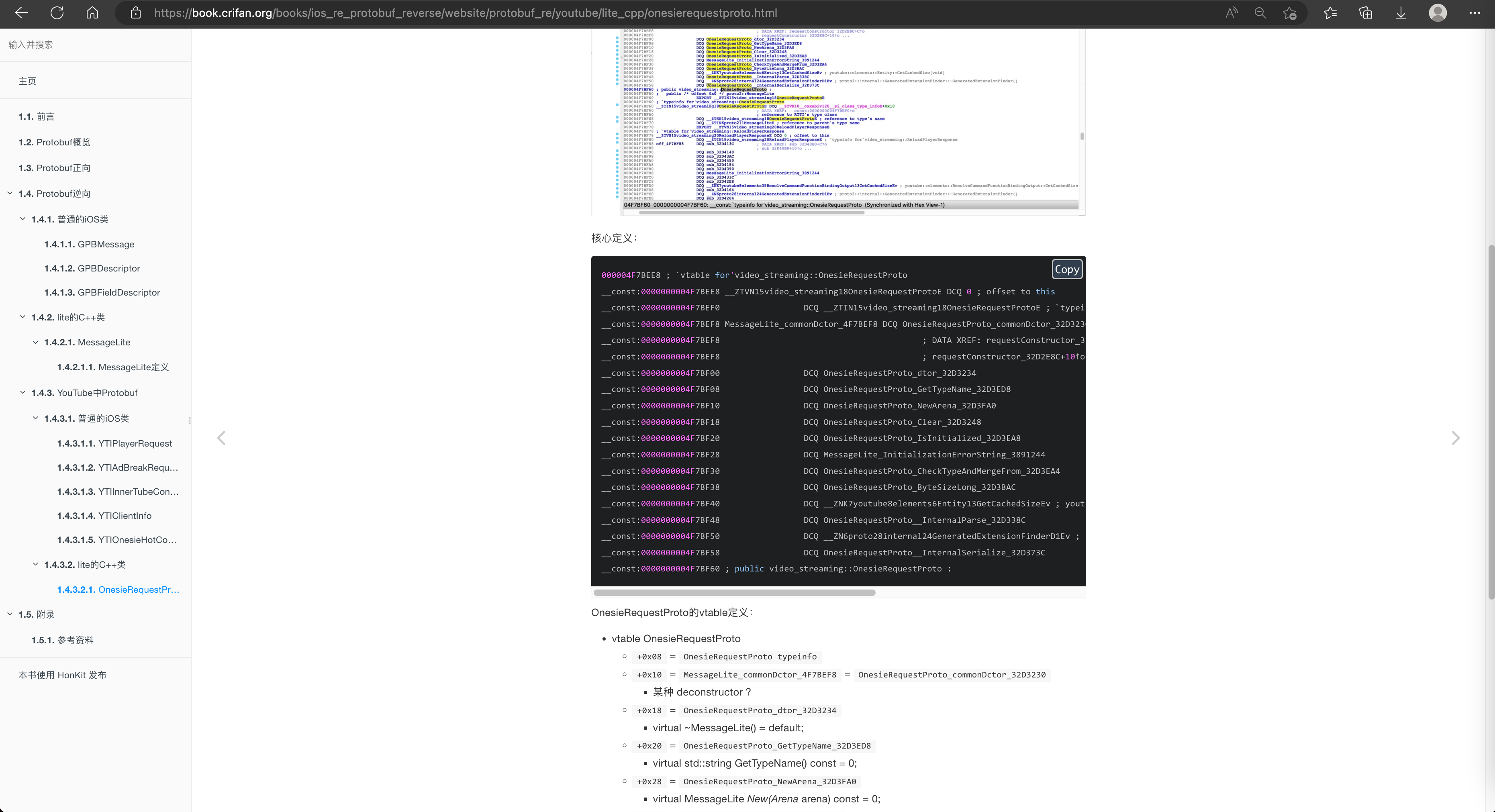Open the HonKit publish link
Image resolution: width=1495 pixels, height=812 pixels.
tap(62, 675)
